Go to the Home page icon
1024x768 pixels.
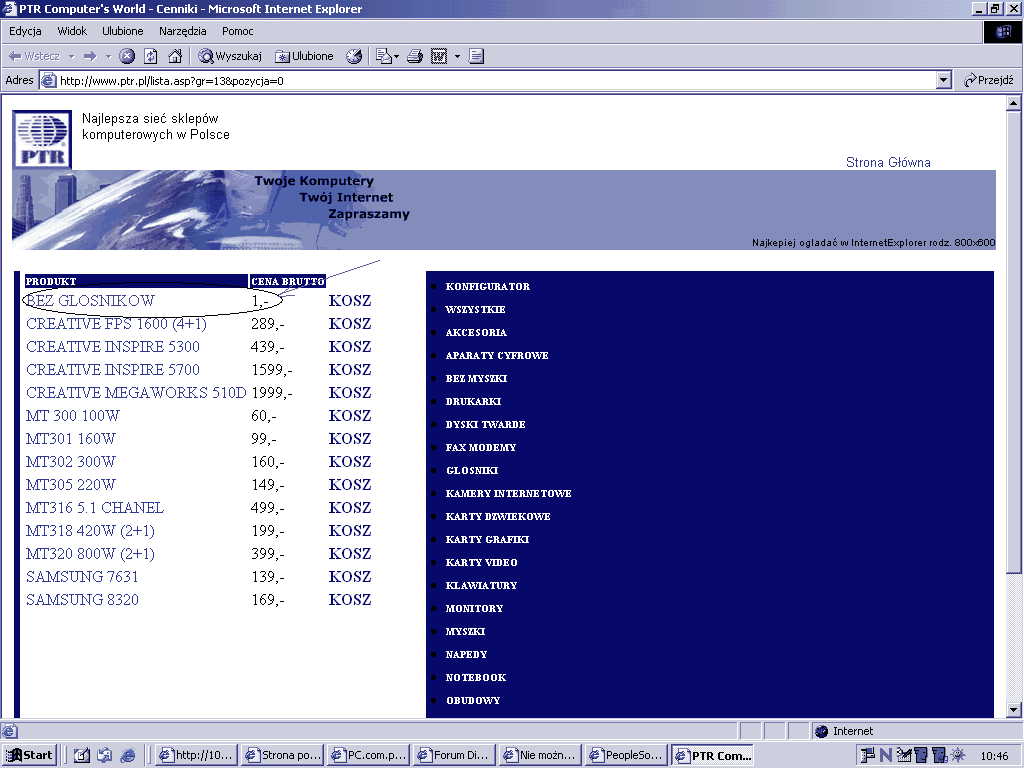175,56
